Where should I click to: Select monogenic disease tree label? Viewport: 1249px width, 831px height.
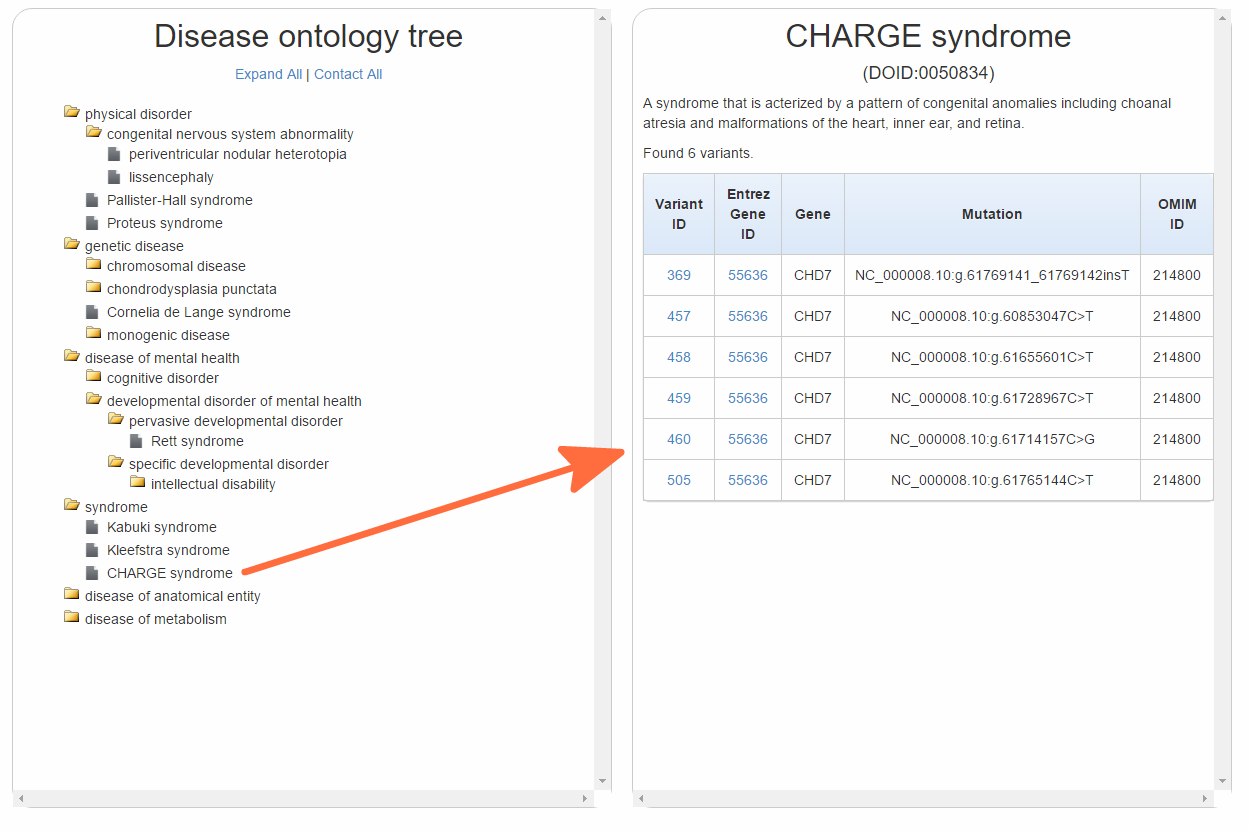point(168,335)
